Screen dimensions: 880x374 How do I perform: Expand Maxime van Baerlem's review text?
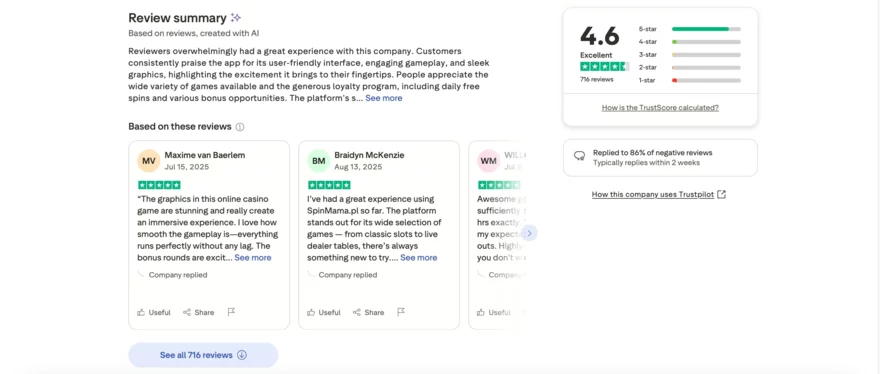(253, 258)
